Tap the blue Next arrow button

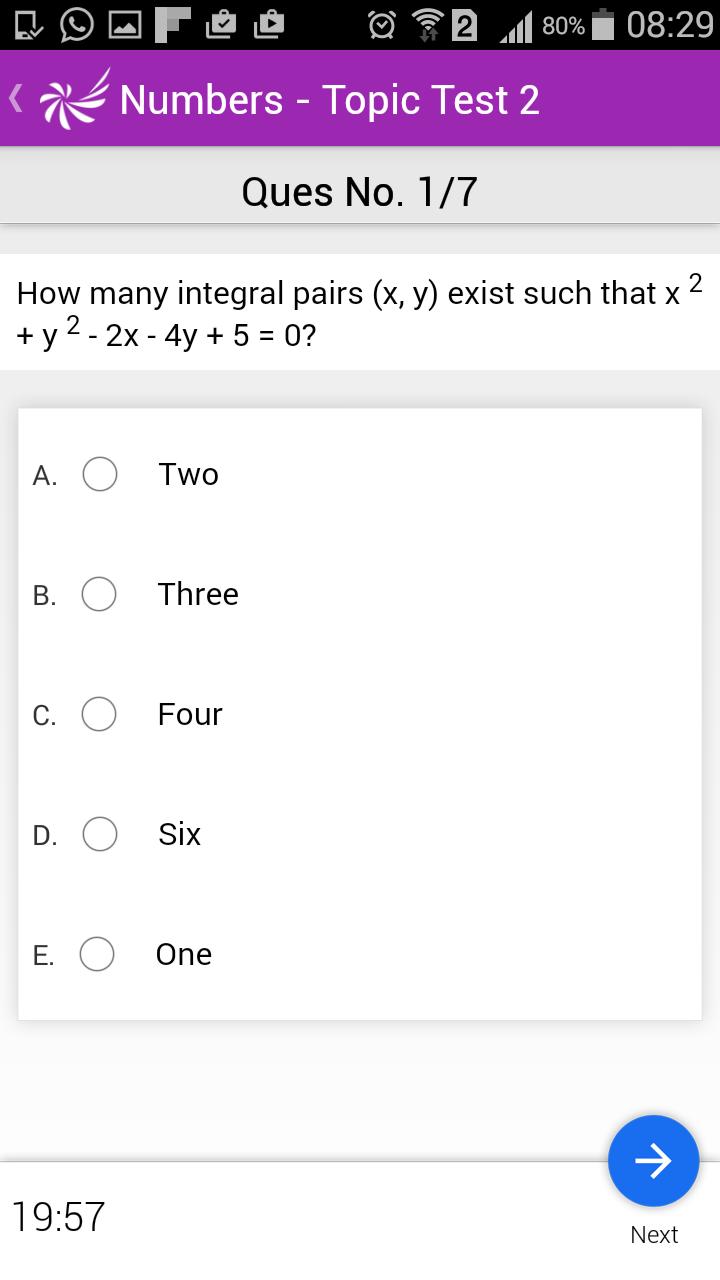click(653, 1161)
